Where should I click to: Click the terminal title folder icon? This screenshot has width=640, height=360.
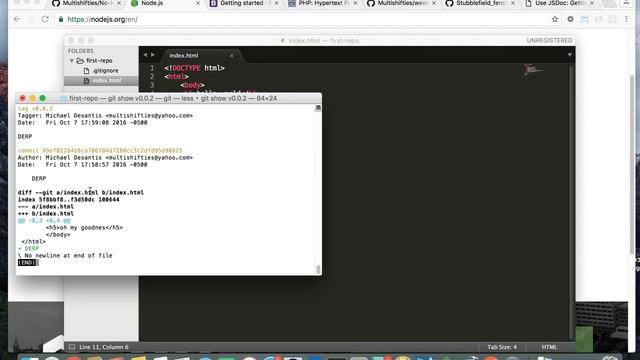point(63,98)
